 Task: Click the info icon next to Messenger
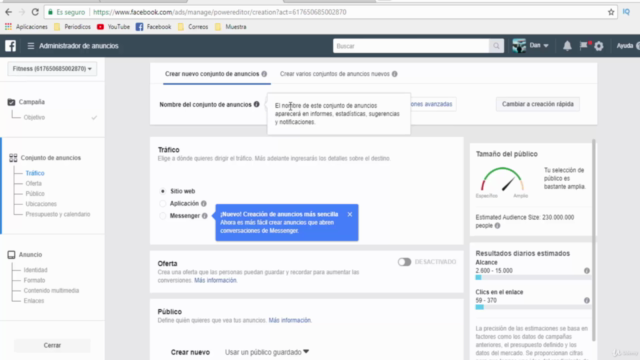click(204, 216)
